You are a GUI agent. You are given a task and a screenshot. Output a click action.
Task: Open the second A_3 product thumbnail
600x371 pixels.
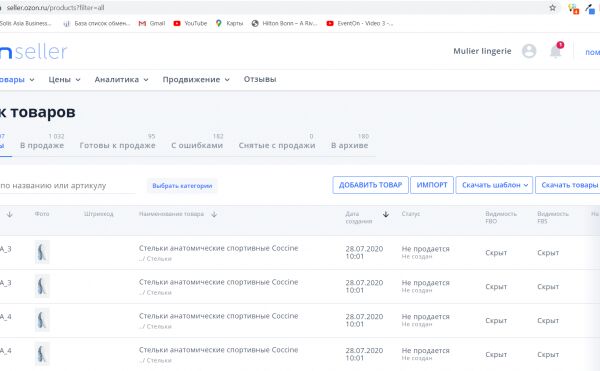coord(42,286)
